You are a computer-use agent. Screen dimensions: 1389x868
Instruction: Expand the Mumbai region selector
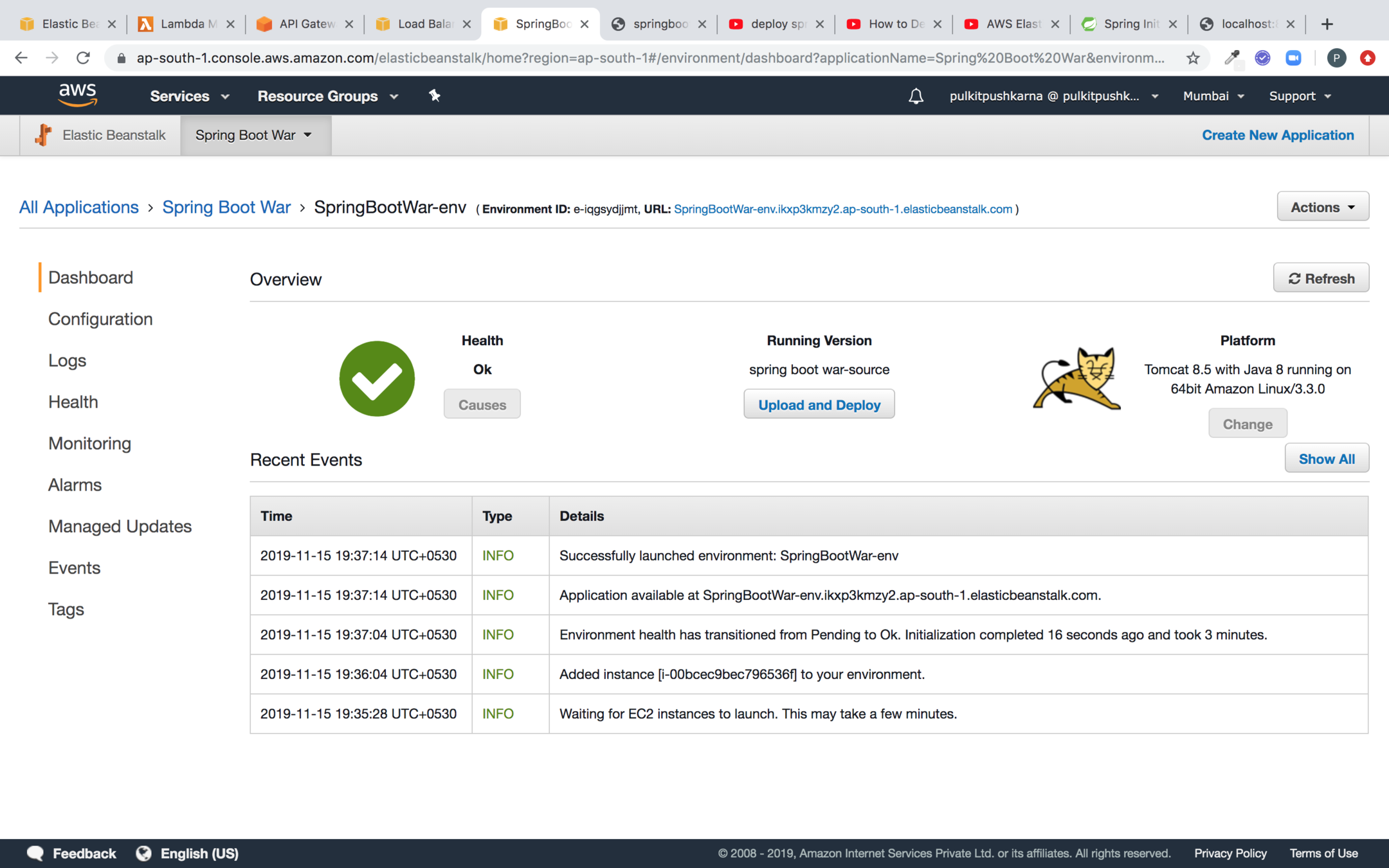pos(1213,96)
